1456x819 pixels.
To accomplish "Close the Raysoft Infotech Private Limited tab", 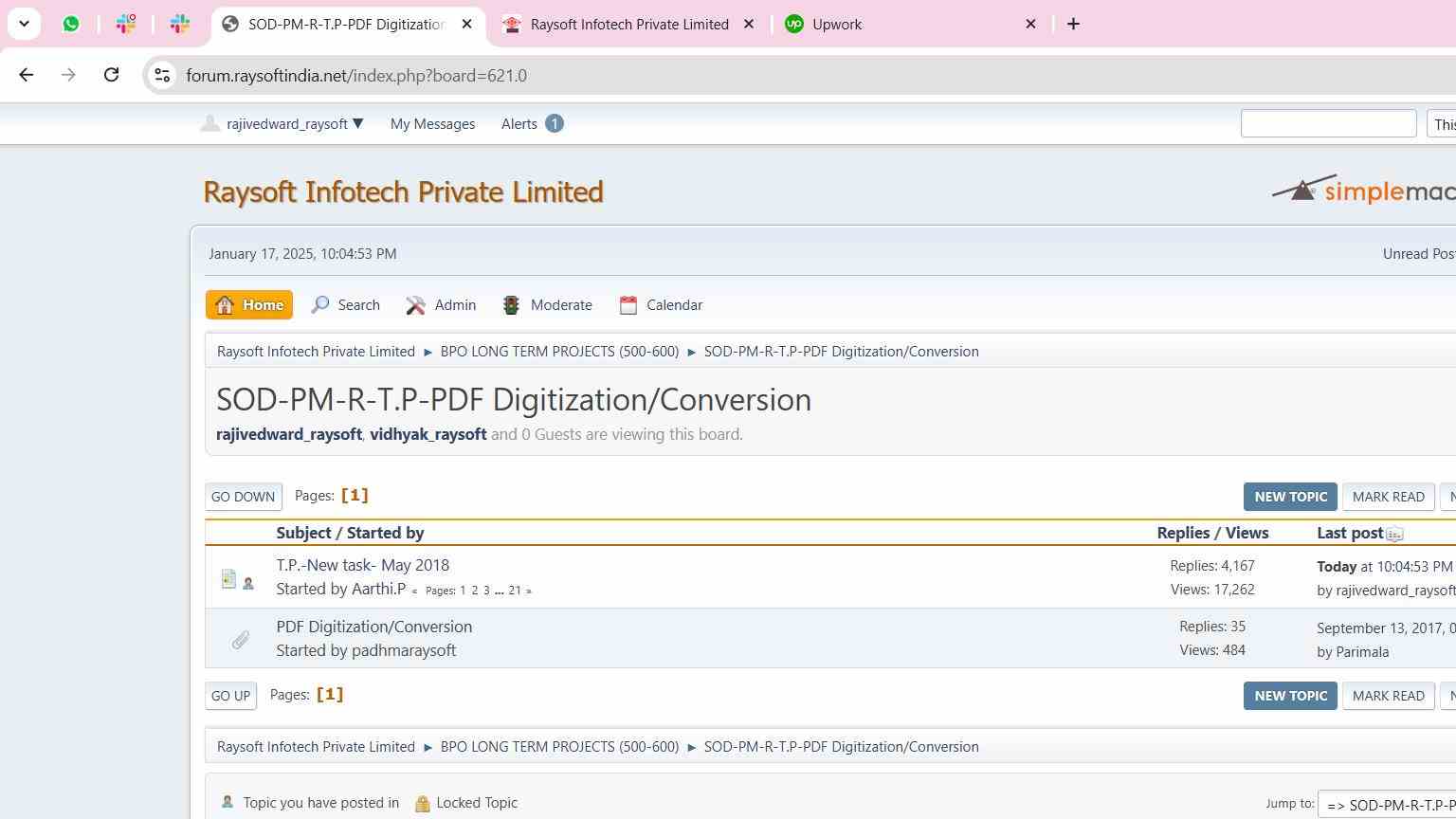I will tap(749, 24).
